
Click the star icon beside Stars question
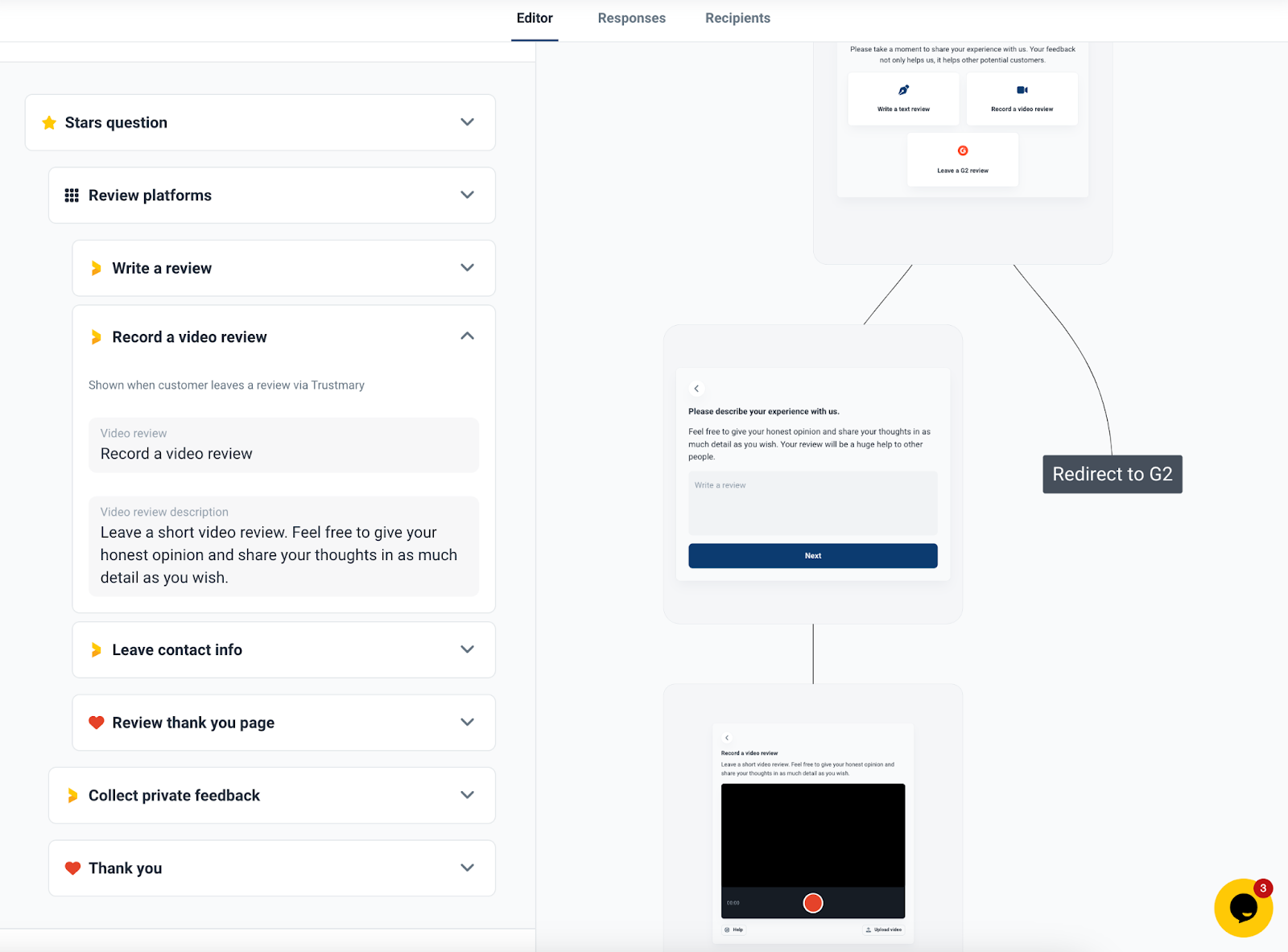click(49, 122)
